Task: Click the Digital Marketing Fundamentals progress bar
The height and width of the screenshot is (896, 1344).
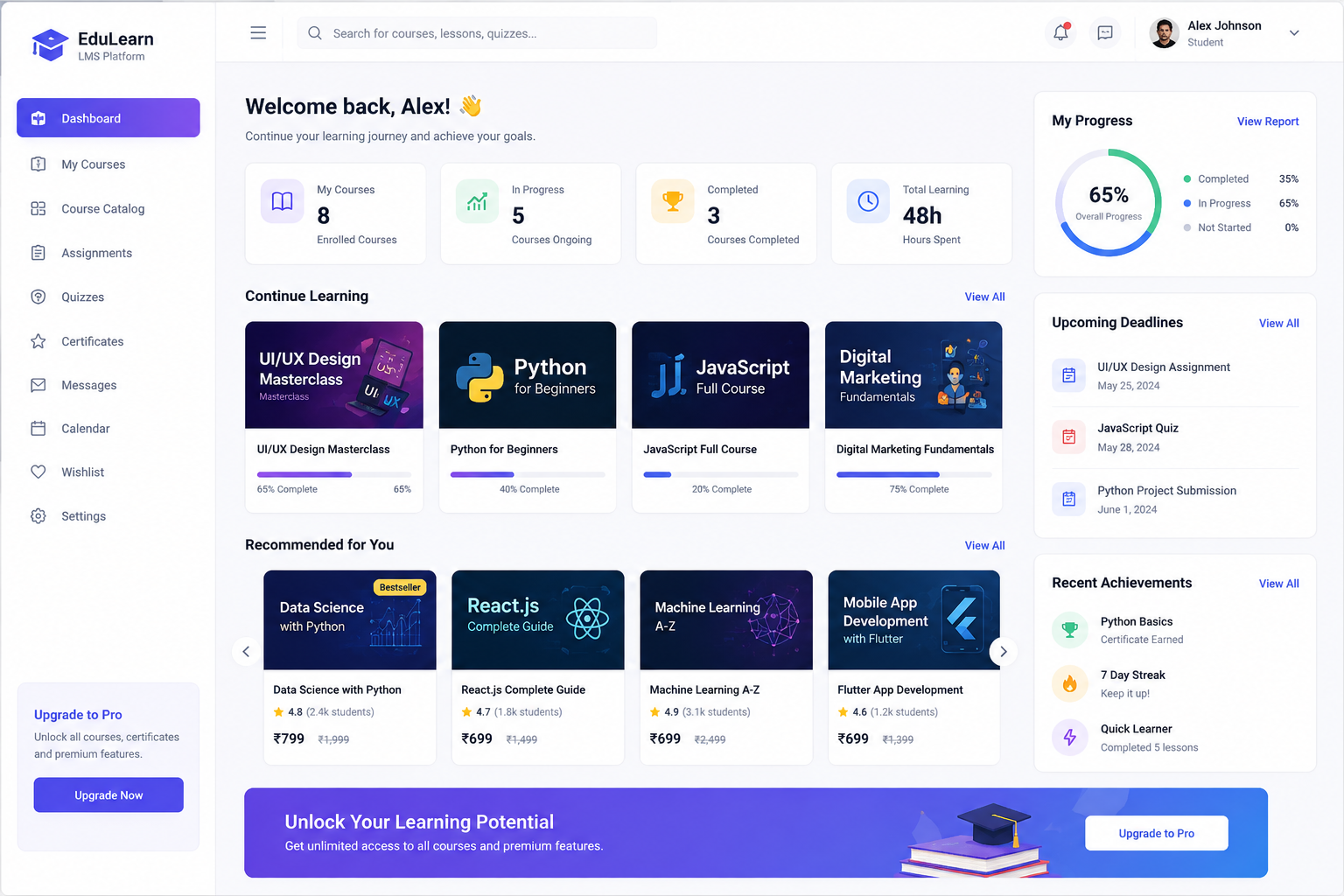Action: click(913, 474)
